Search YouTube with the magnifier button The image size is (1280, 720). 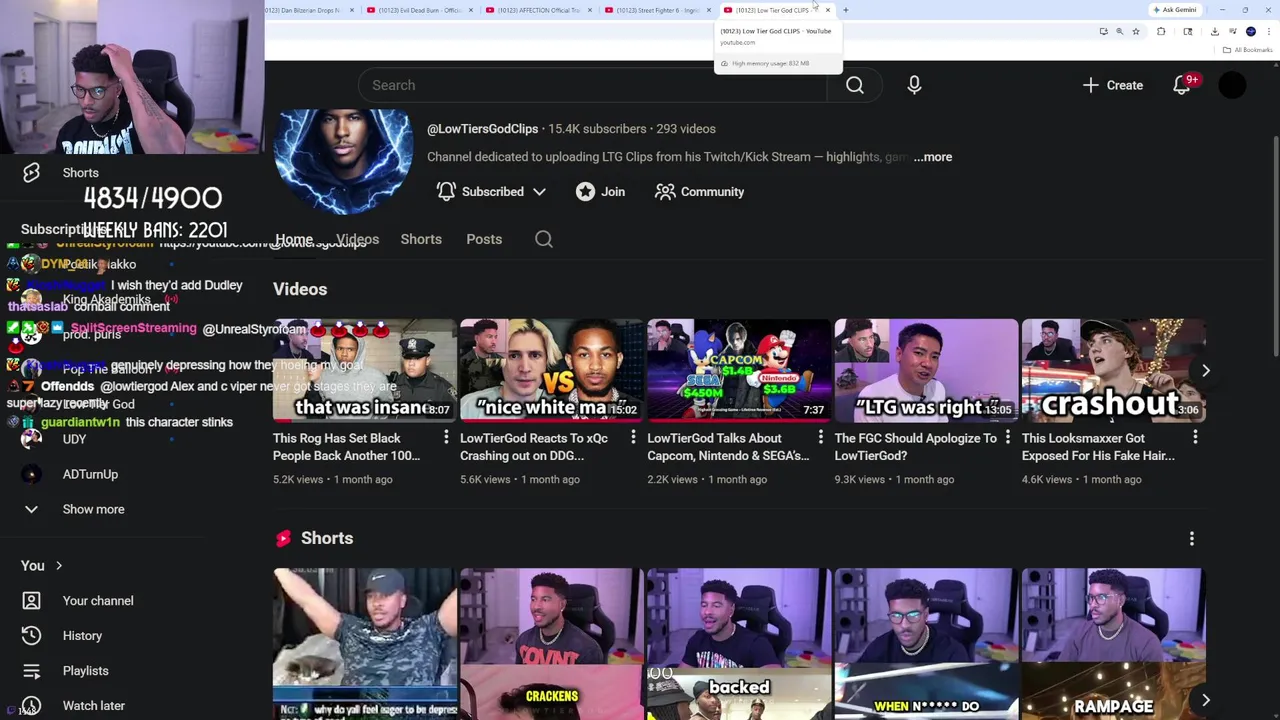click(854, 85)
